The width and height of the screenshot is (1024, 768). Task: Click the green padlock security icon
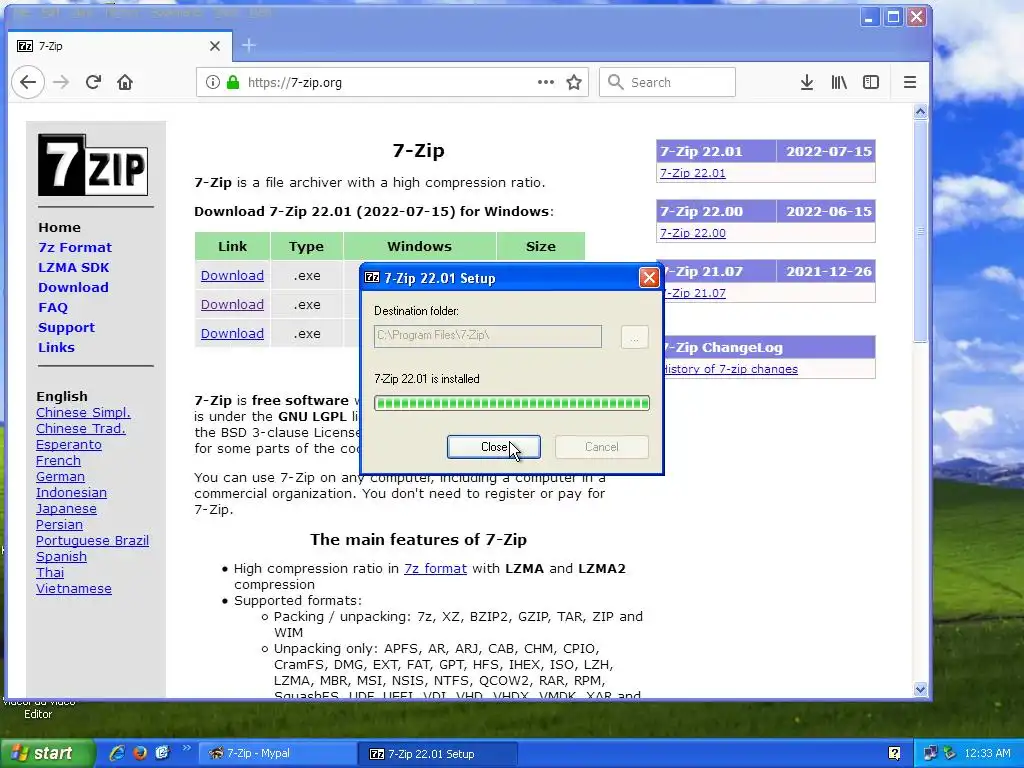click(x=232, y=82)
